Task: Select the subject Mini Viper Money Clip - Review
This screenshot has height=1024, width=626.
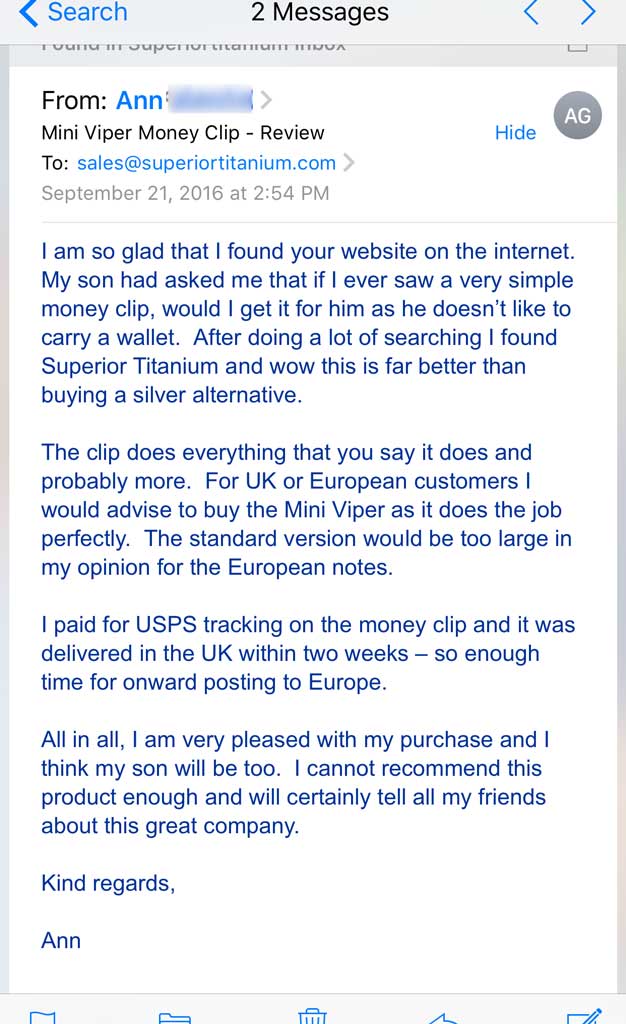Action: coord(183,133)
